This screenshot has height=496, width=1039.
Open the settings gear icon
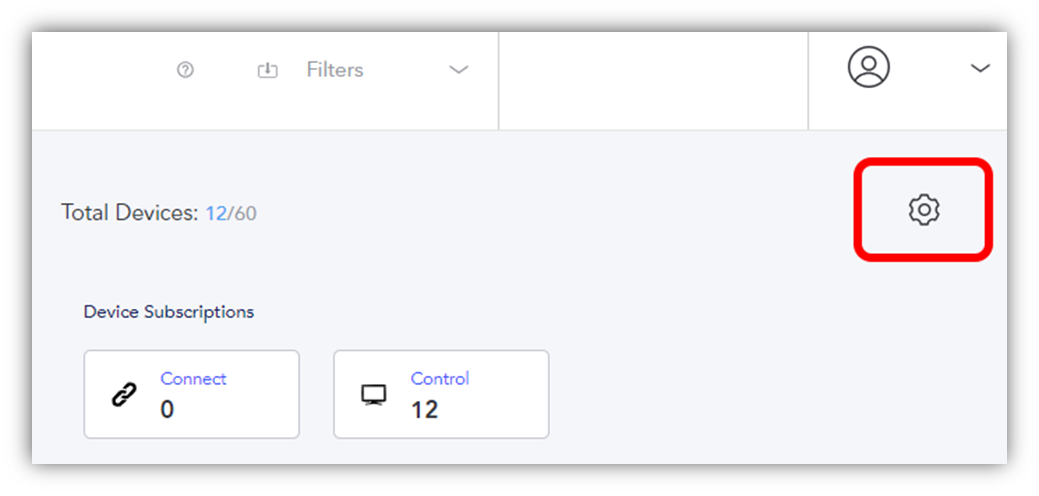924,210
